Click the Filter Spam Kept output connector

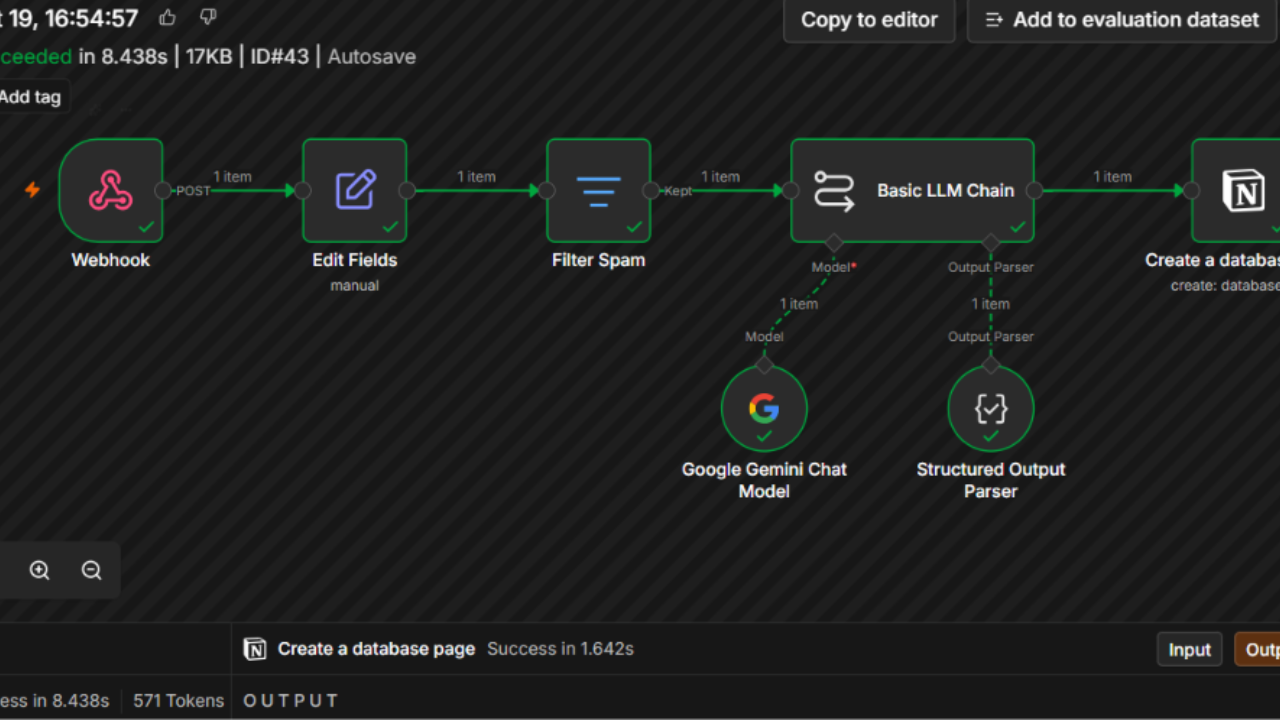[x=651, y=190]
